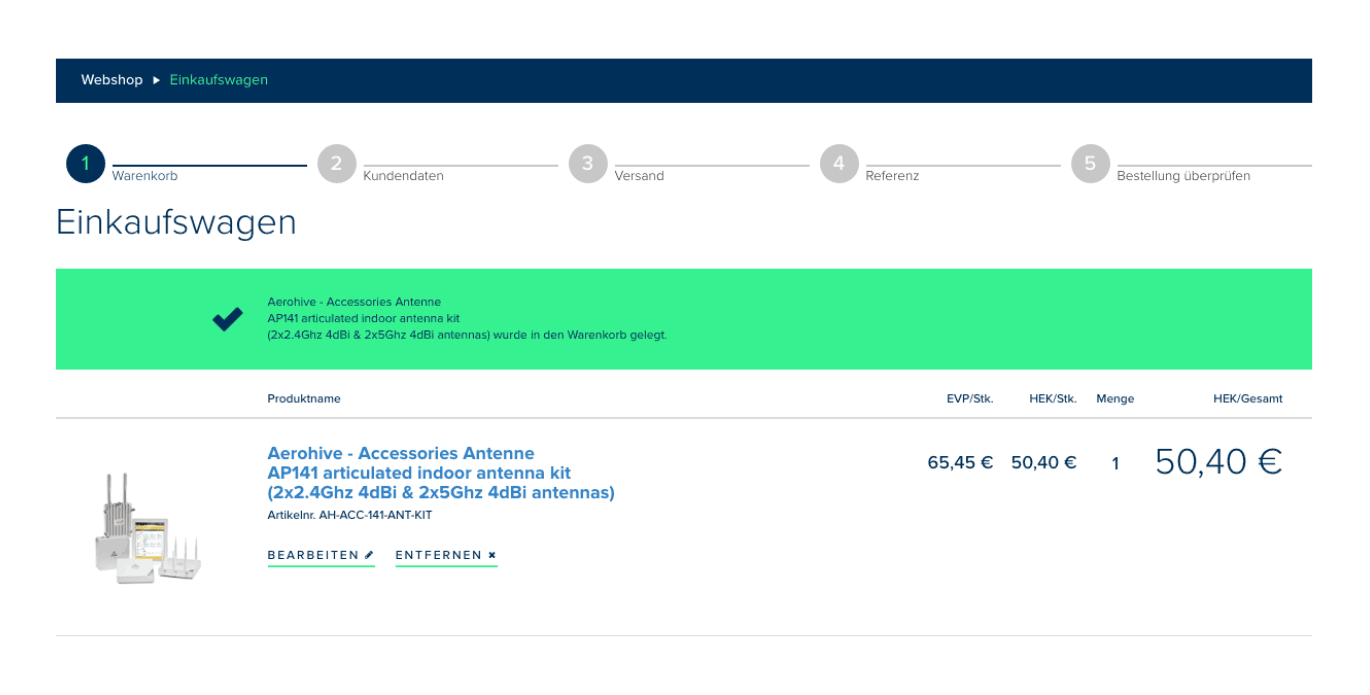The width and height of the screenshot is (1370, 695).
Task: Click the 50,40 € HEK unit price
Action: (1044, 463)
